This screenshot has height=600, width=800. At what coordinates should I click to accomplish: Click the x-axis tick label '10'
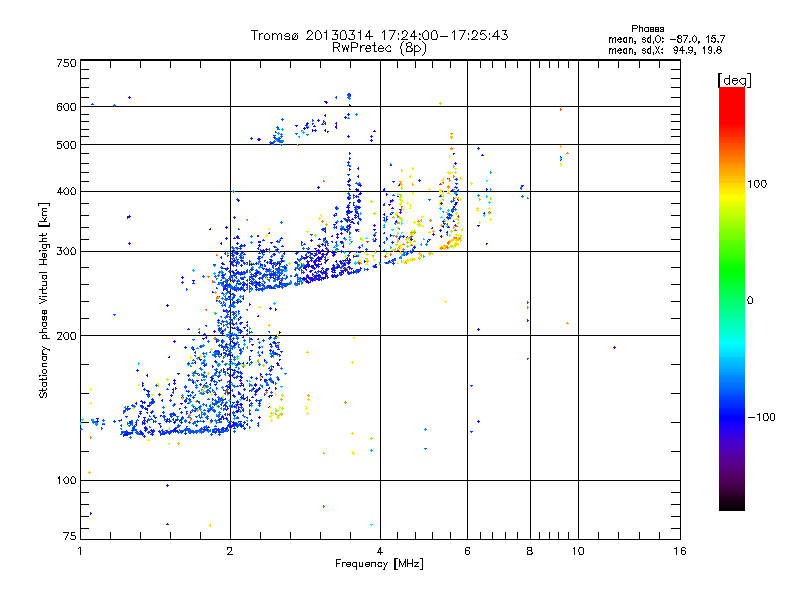[578, 551]
